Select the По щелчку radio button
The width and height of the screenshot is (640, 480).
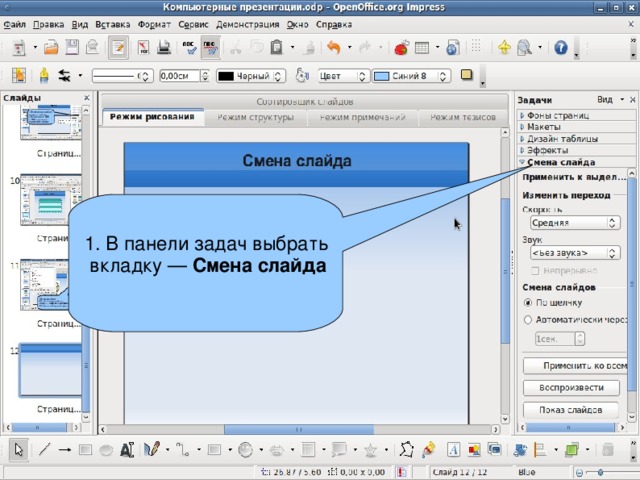[x=528, y=303]
